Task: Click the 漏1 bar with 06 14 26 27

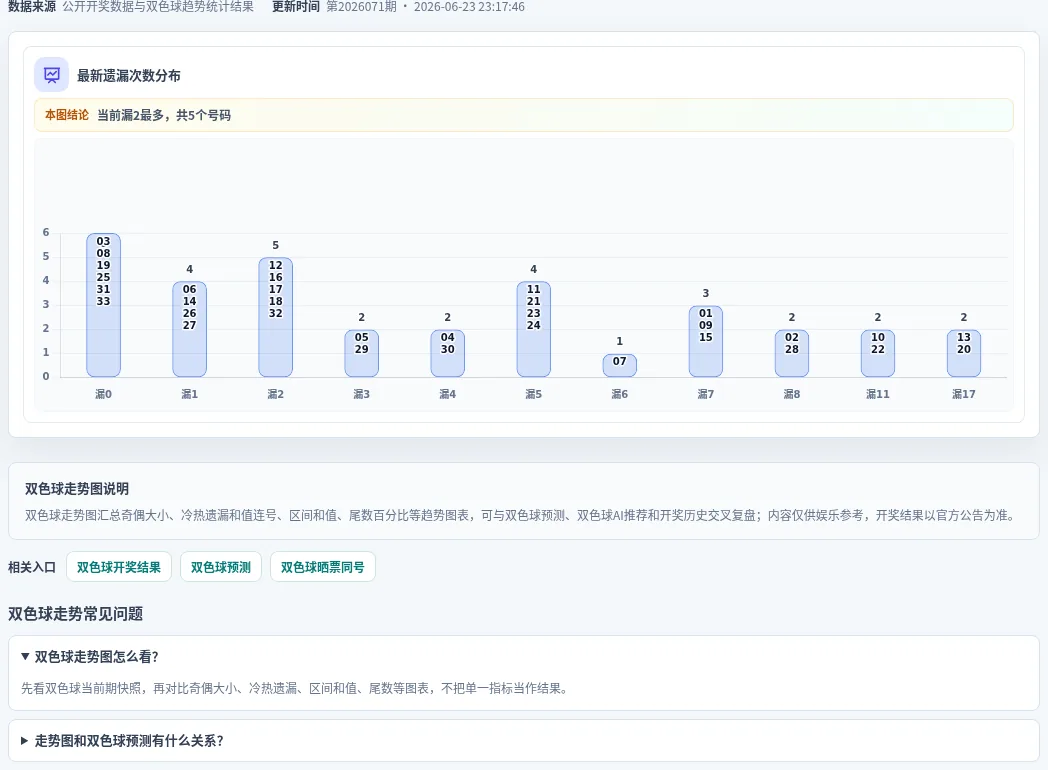Action: [x=190, y=329]
